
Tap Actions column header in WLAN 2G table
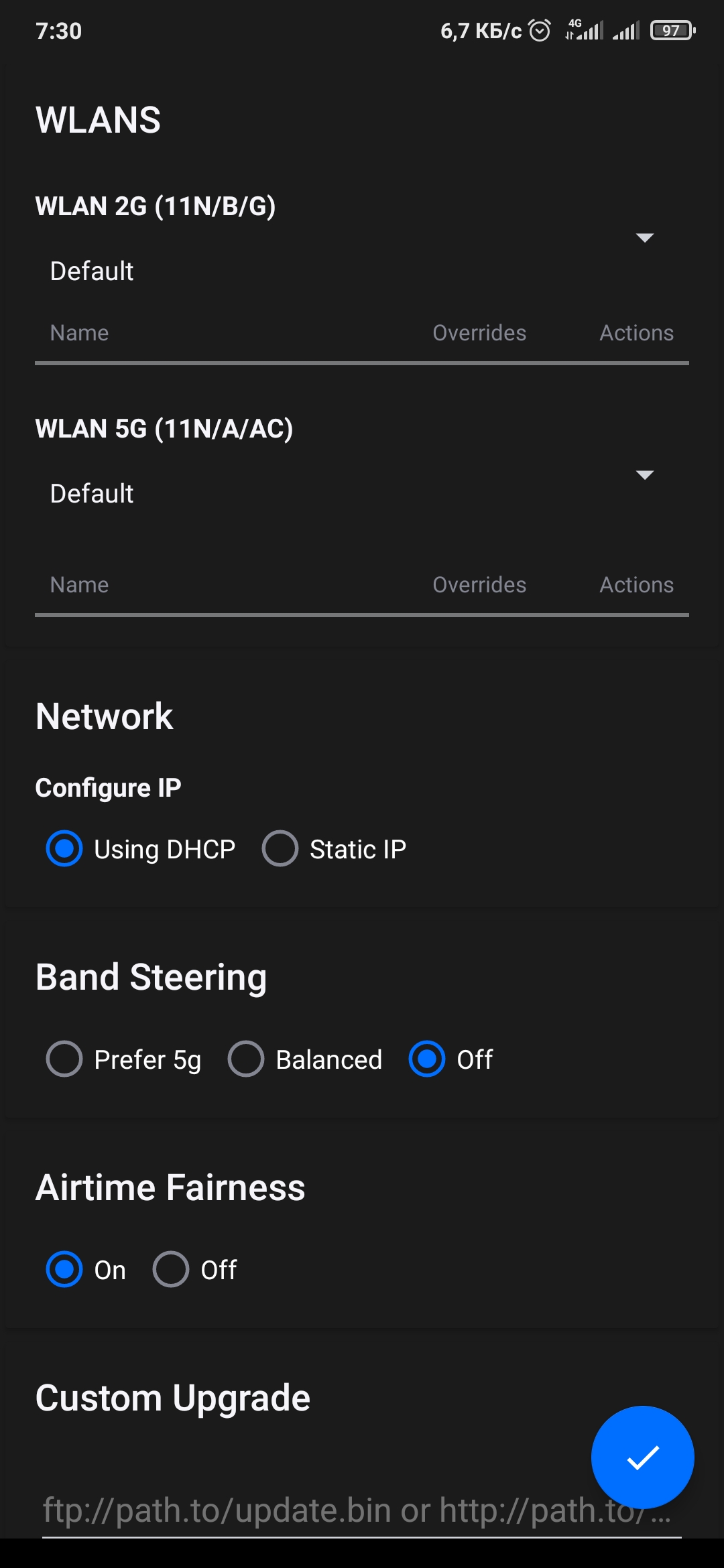coord(636,333)
